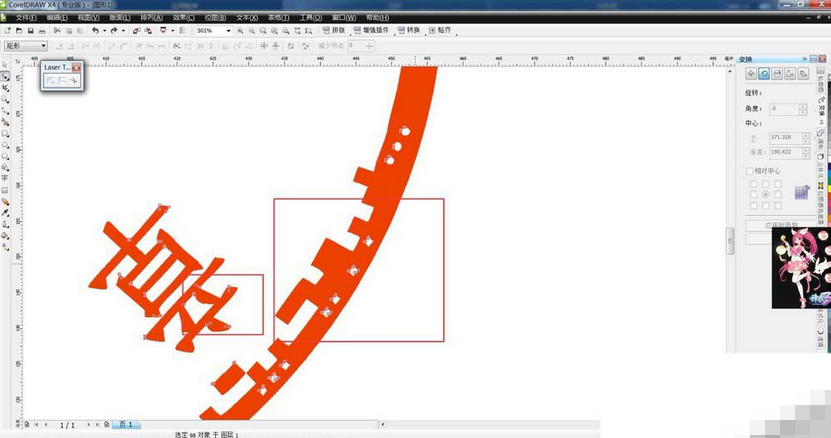This screenshot has width=831, height=438.
Task: Select the Zoom tool in the left toolbox
Action: [x=5, y=100]
